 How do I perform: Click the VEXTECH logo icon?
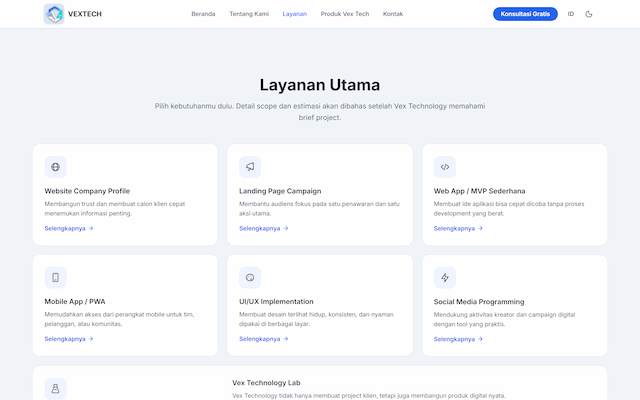click(x=54, y=14)
